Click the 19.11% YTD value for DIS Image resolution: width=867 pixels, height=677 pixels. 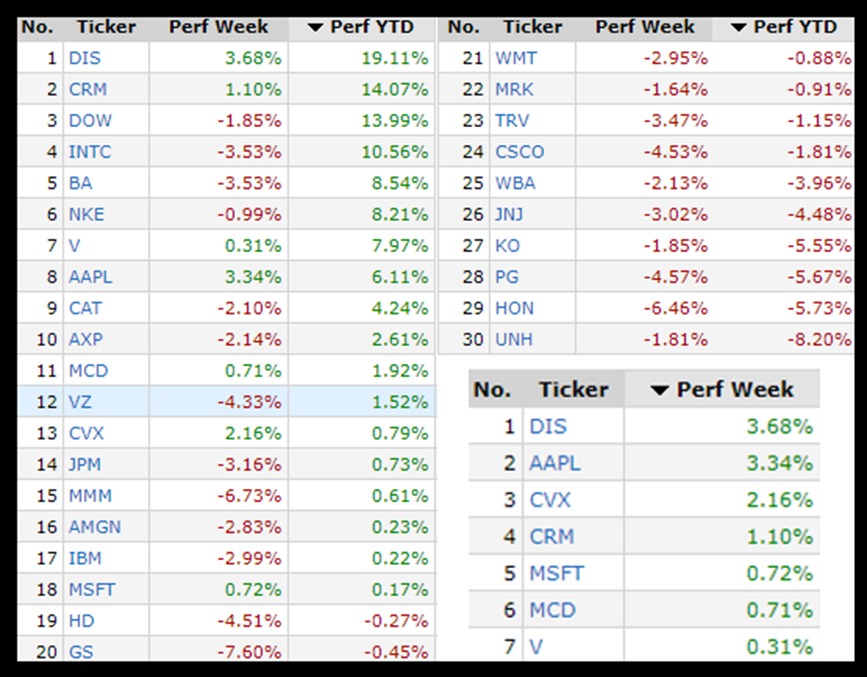400,58
